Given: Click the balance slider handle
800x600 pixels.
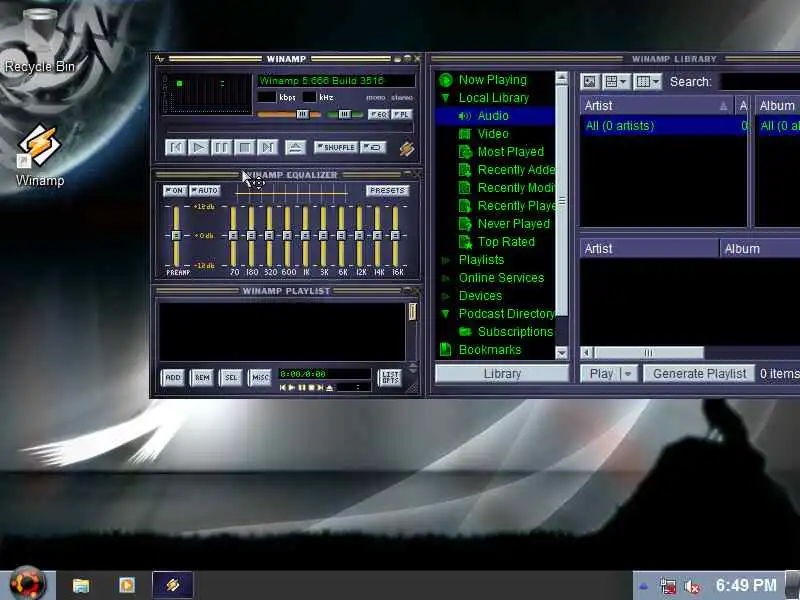Looking at the screenshot, I should [x=345, y=114].
